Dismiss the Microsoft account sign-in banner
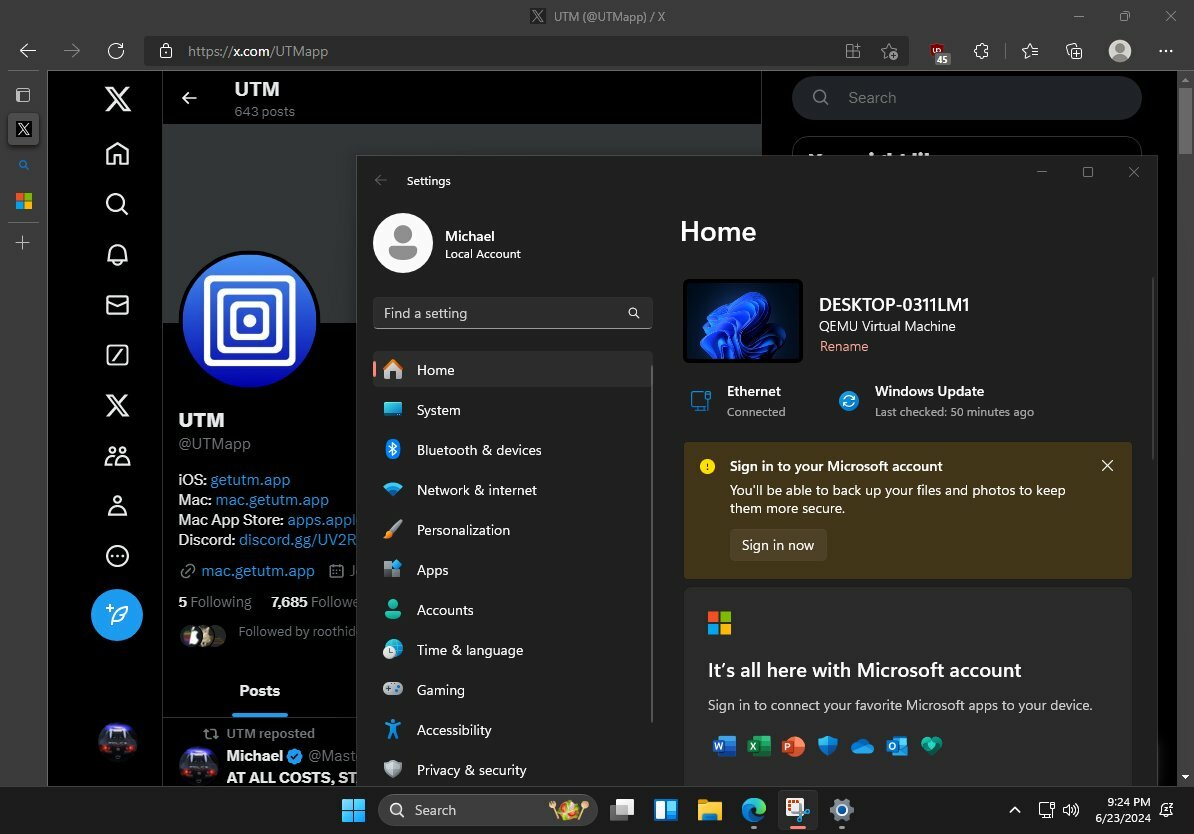Image resolution: width=1194 pixels, height=834 pixels. pos(1107,465)
